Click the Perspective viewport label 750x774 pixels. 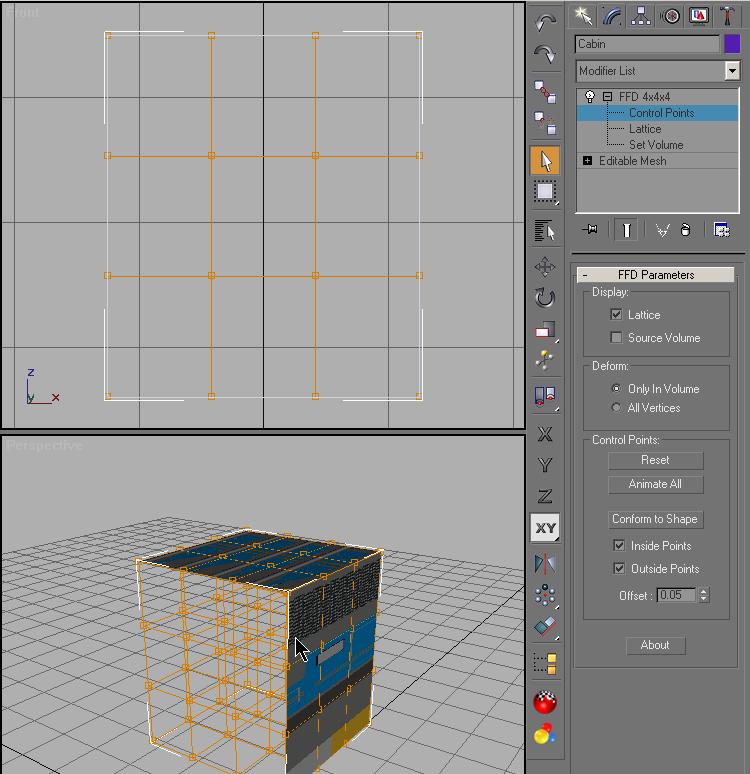click(x=44, y=446)
